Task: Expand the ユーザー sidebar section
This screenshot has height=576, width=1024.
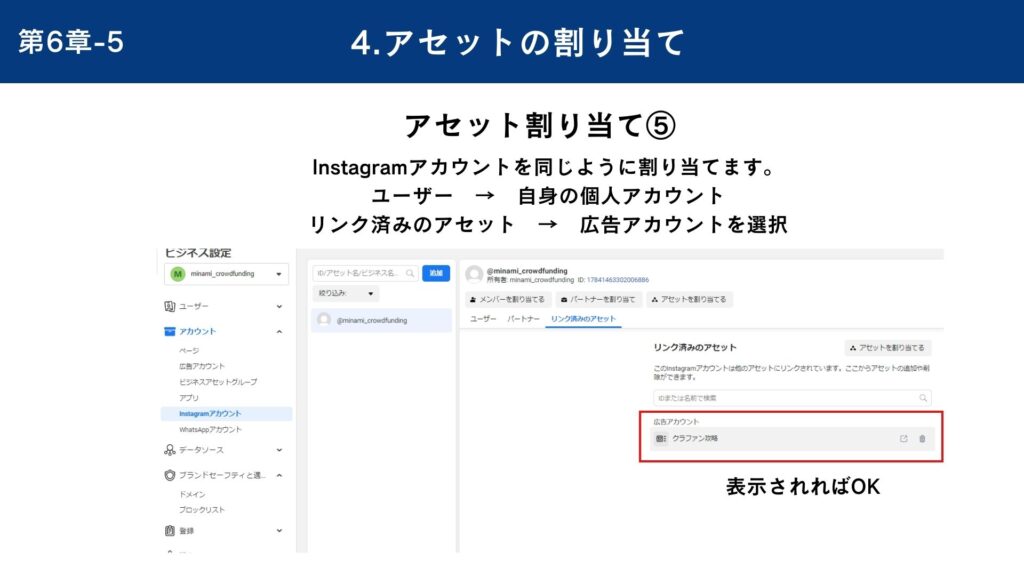Action: point(280,306)
